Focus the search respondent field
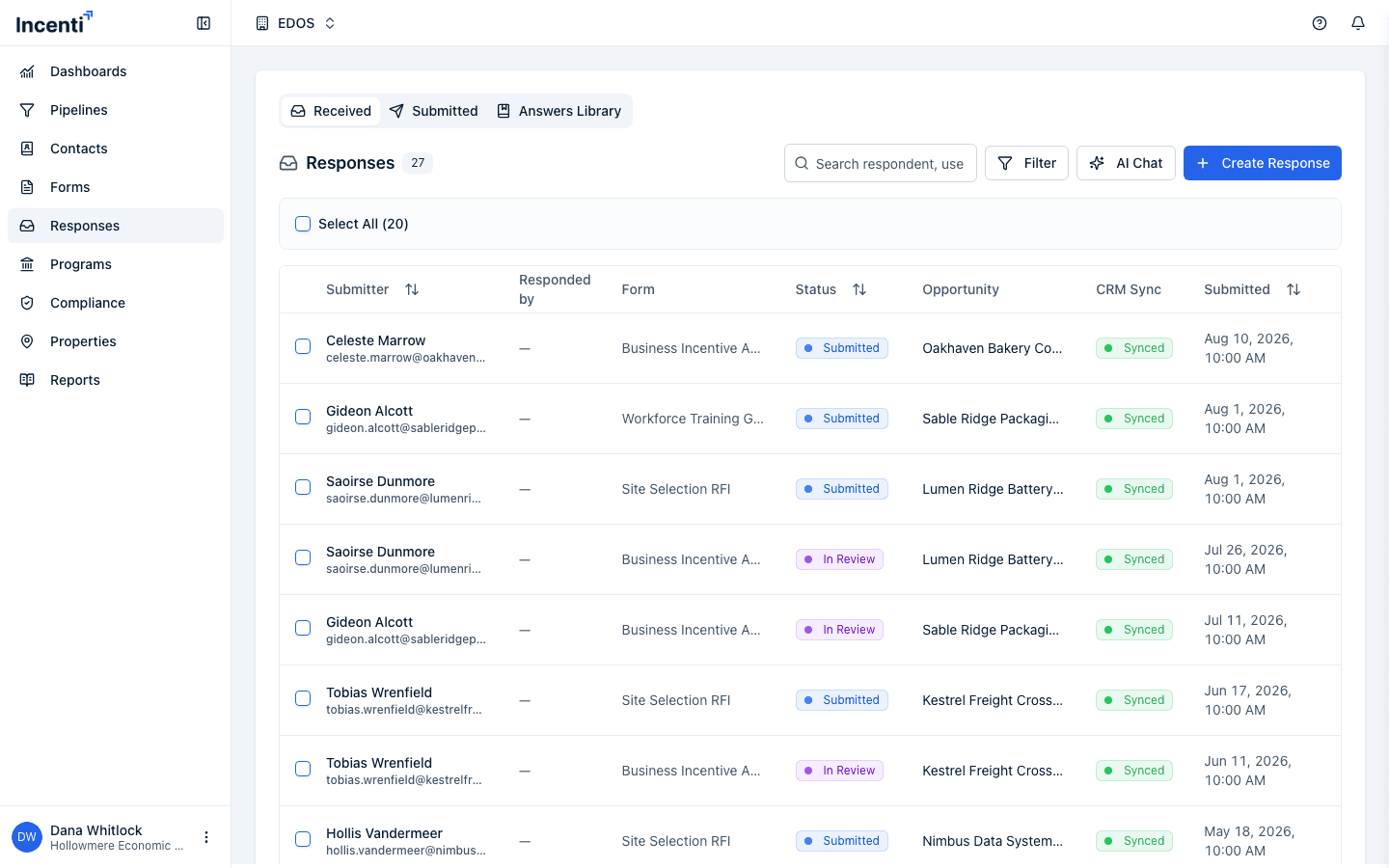 tap(881, 163)
